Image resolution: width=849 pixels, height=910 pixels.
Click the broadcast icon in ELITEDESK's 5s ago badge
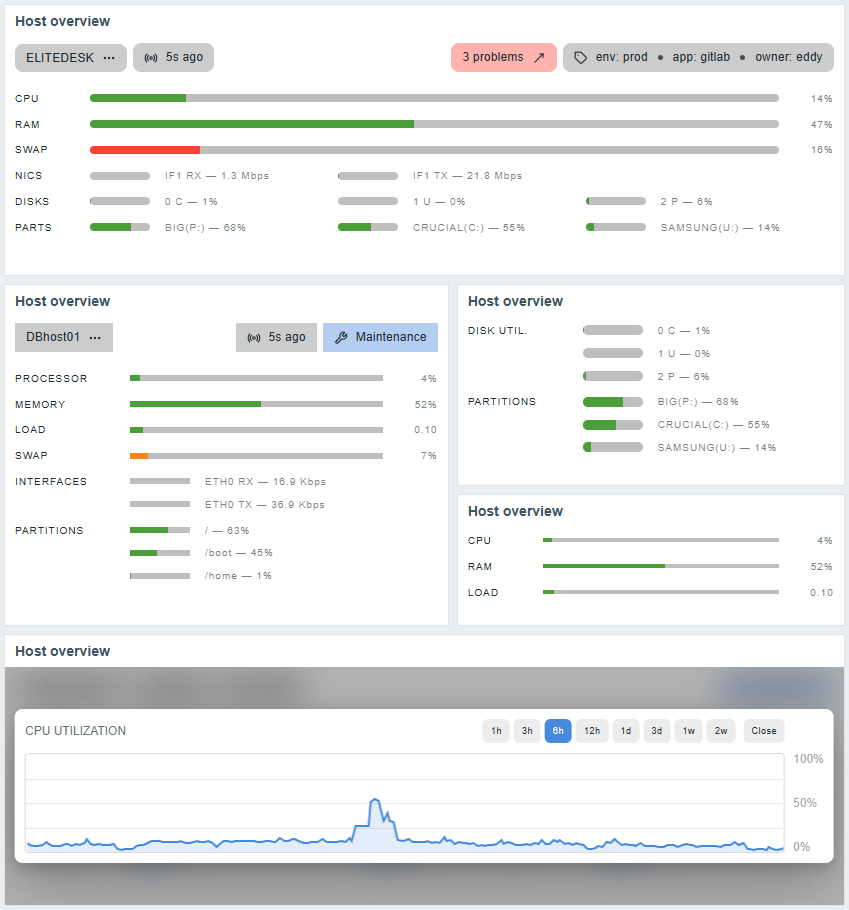151,58
